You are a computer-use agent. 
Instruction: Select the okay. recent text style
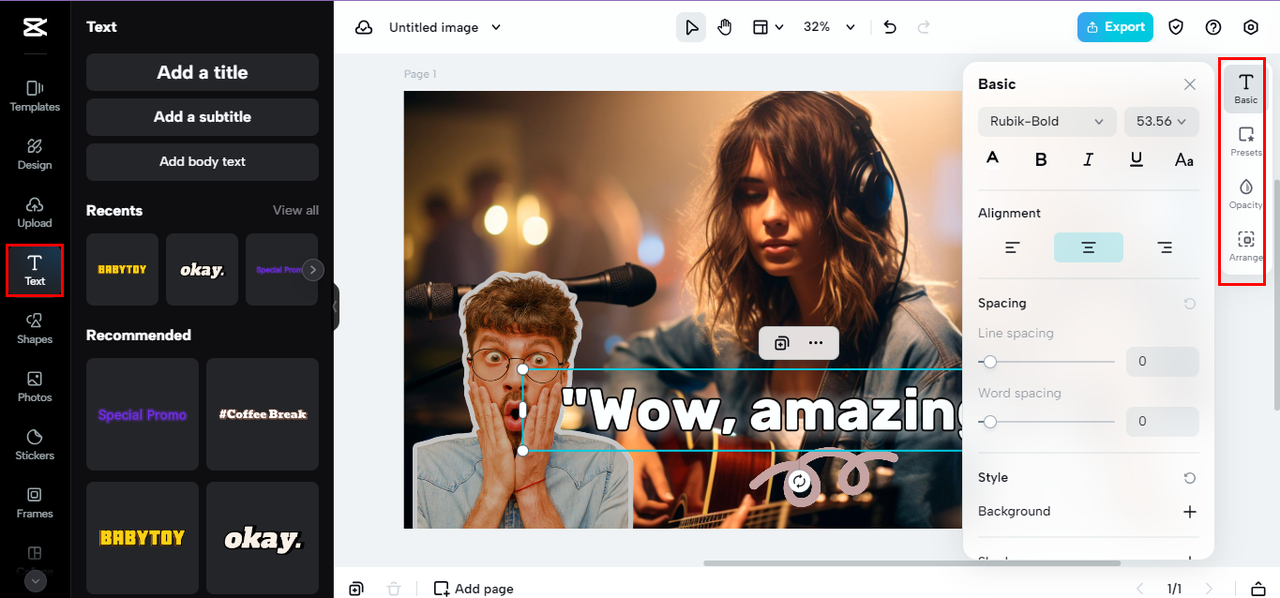[x=202, y=270]
